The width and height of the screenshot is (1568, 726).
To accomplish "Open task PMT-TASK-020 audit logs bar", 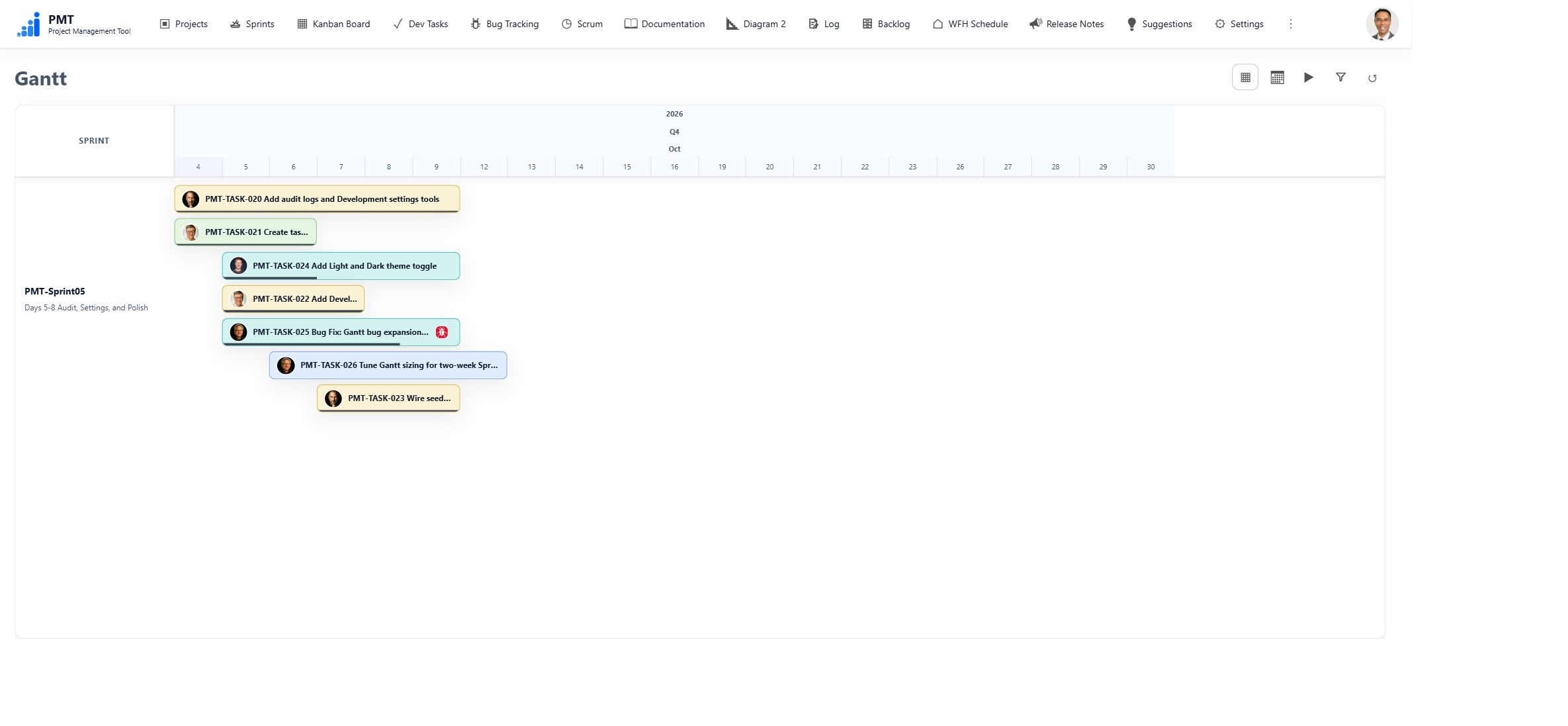I will 317,199.
